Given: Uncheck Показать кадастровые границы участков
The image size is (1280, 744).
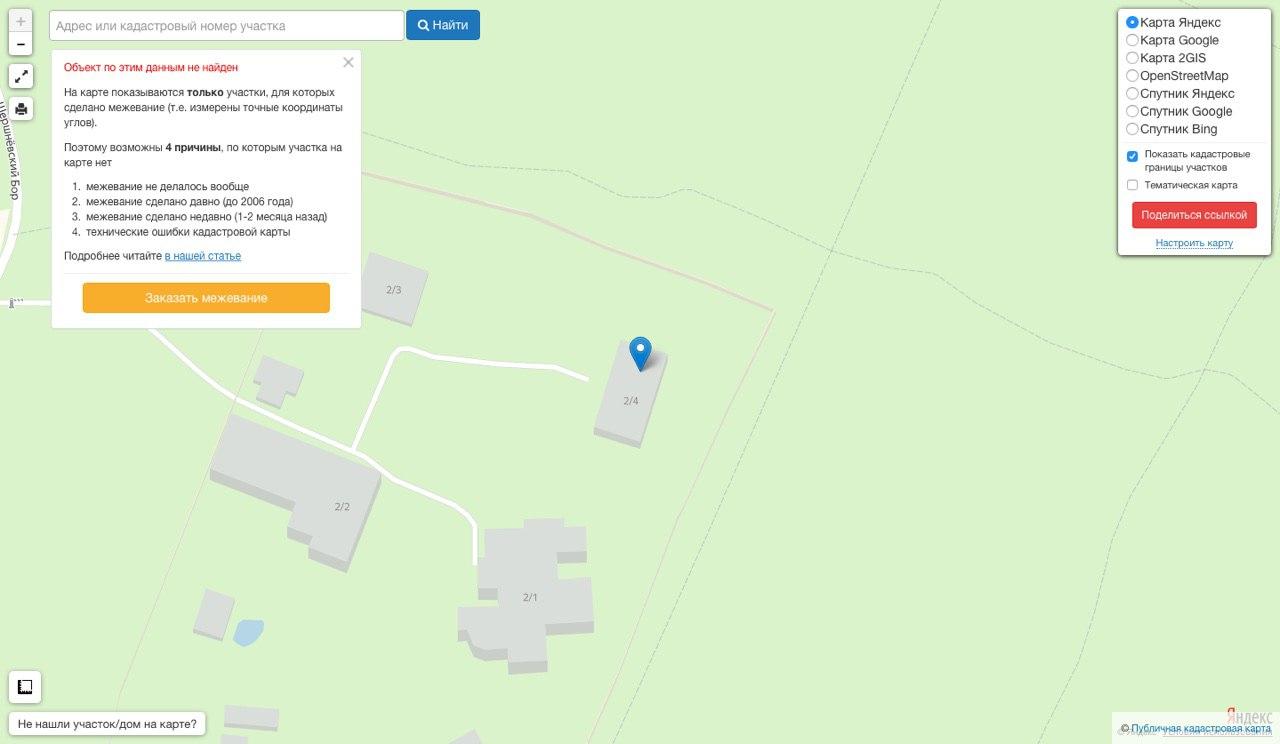Looking at the screenshot, I should (x=1132, y=156).
